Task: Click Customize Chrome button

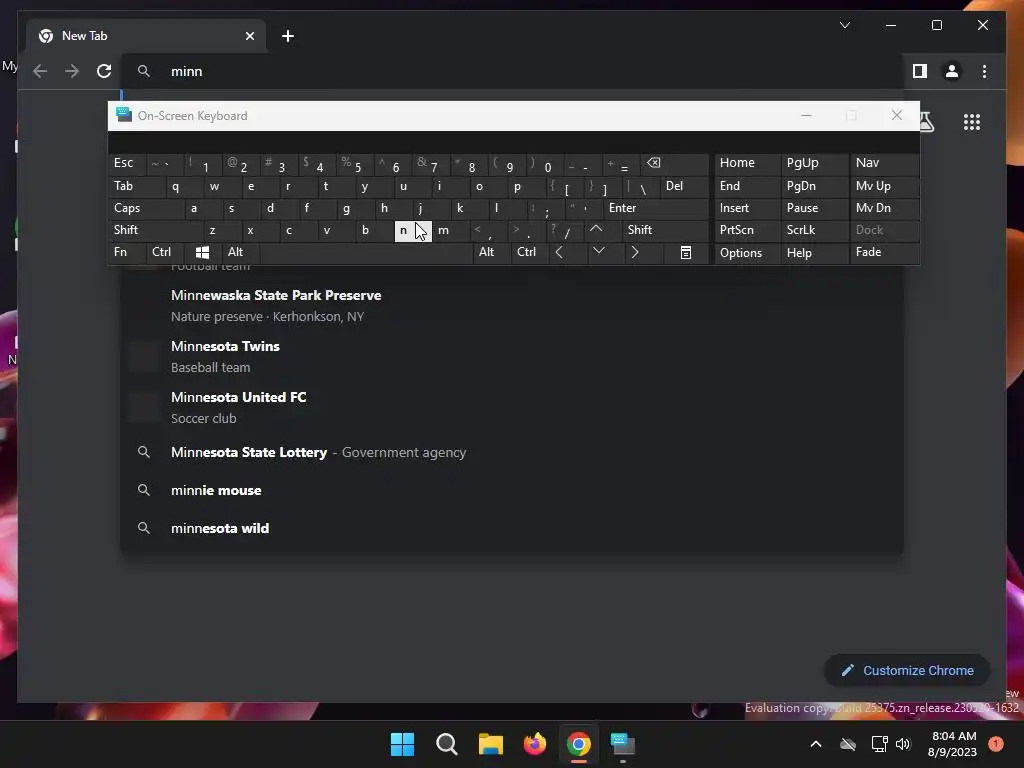Action: point(907,671)
